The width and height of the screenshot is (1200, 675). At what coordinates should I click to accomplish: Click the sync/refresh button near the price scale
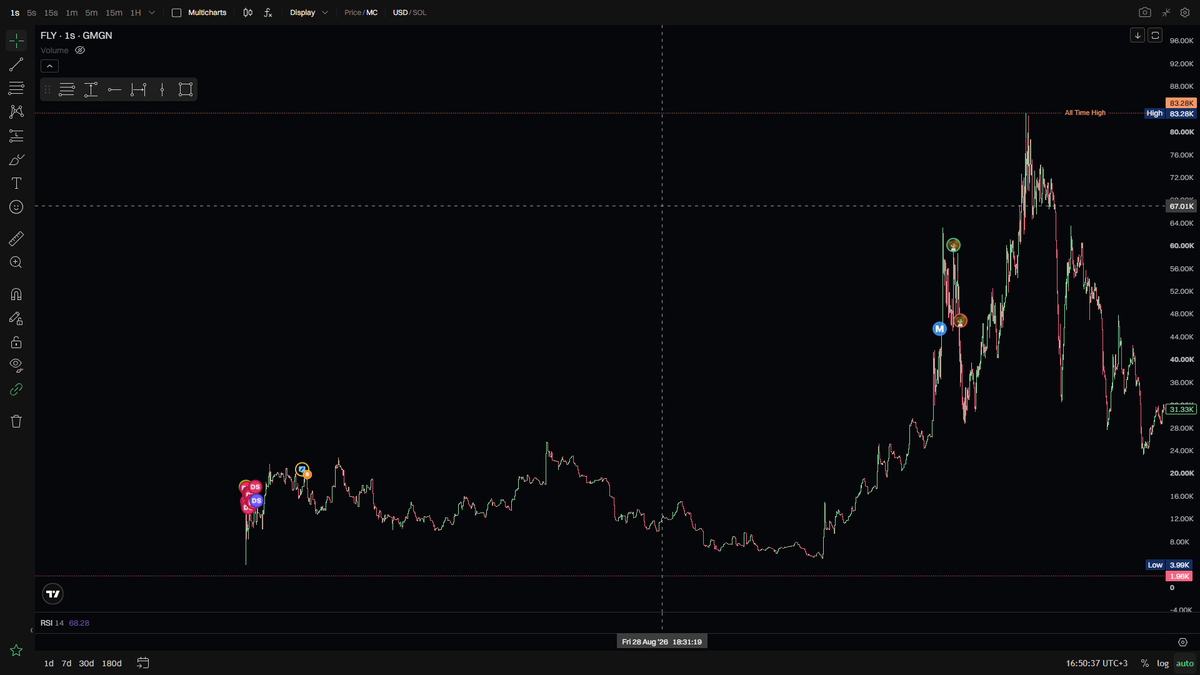coord(1155,35)
